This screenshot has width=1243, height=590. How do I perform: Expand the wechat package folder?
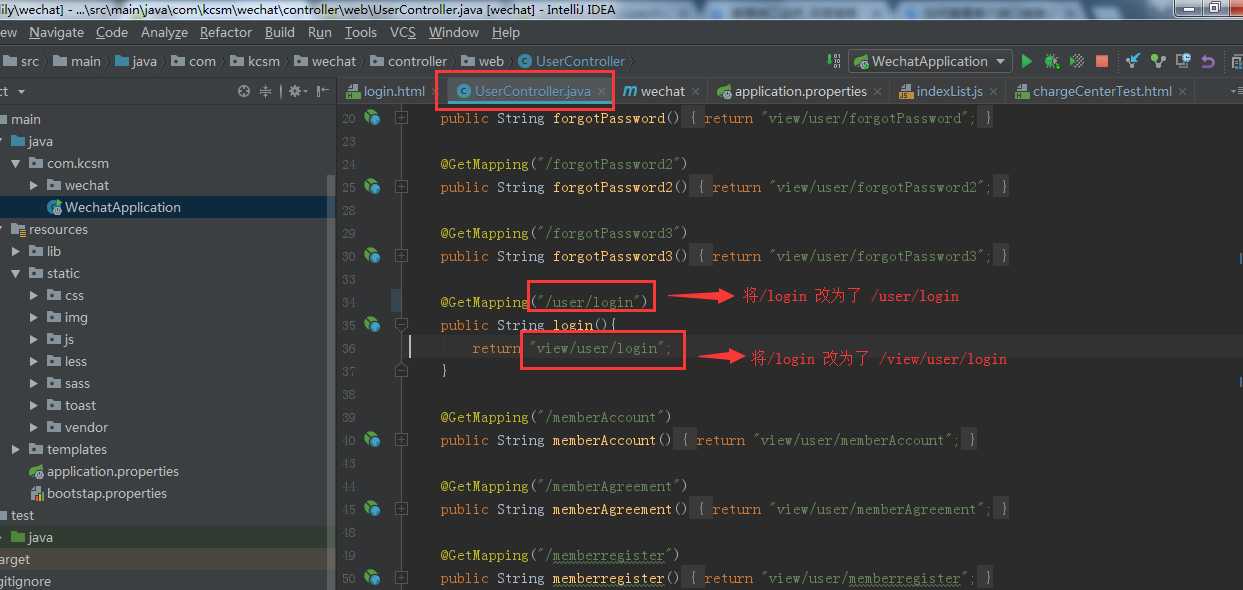pos(34,185)
